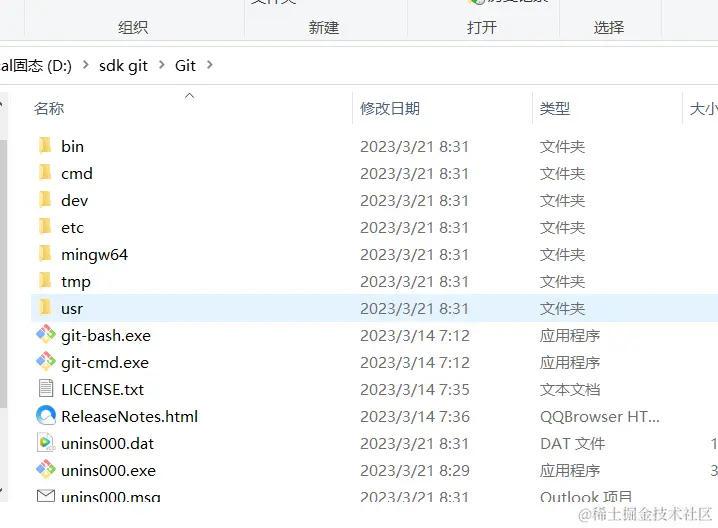The width and height of the screenshot is (718, 528).
Task: Click 文件夹 type cell of bin
Action: 562,147
